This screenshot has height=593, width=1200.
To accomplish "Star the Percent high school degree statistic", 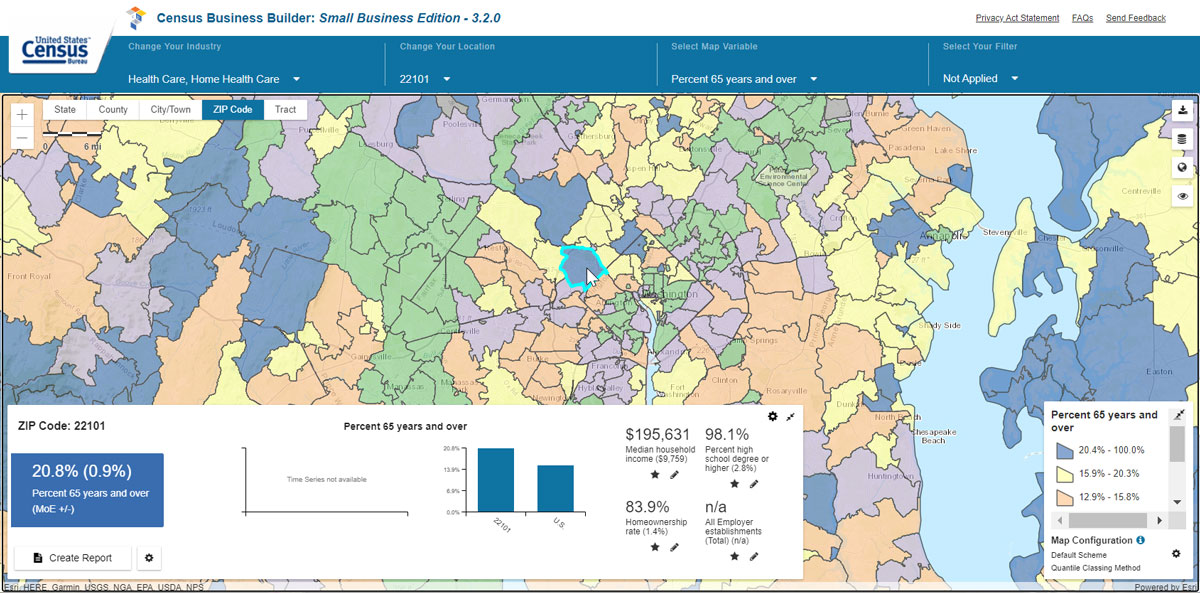I will pos(734,484).
